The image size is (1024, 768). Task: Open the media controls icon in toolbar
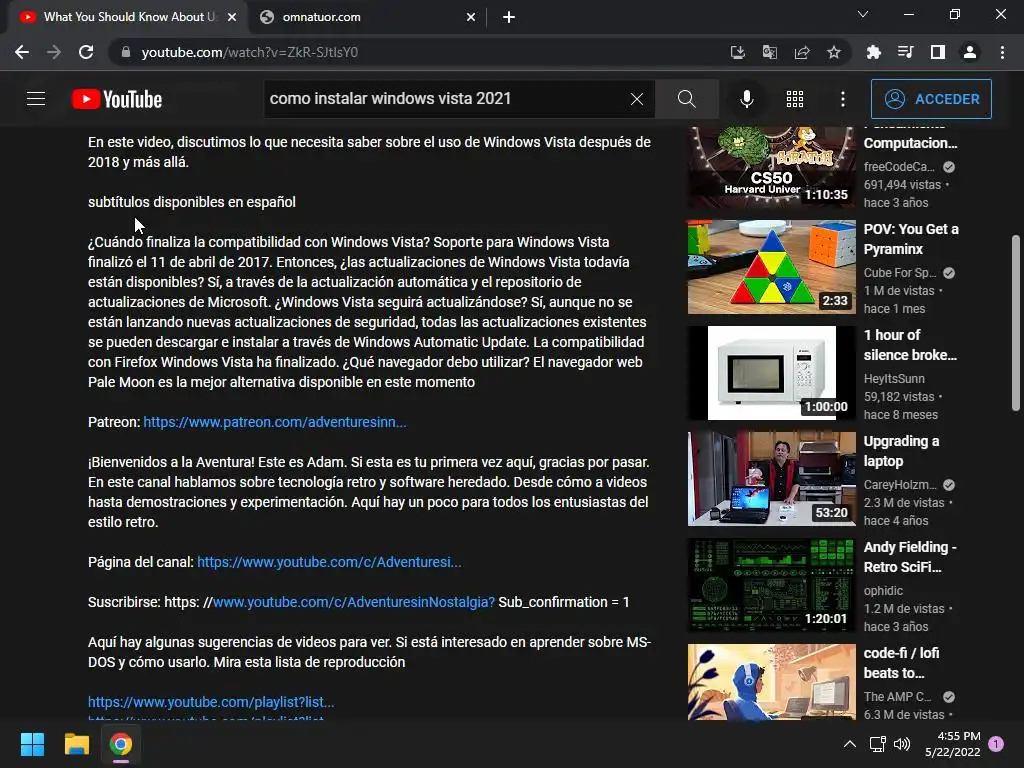coord(906,52)
